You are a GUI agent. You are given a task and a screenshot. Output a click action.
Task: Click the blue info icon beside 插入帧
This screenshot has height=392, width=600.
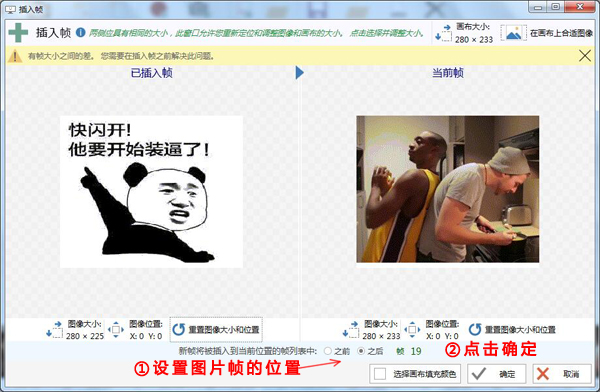(x=80, y=33)
